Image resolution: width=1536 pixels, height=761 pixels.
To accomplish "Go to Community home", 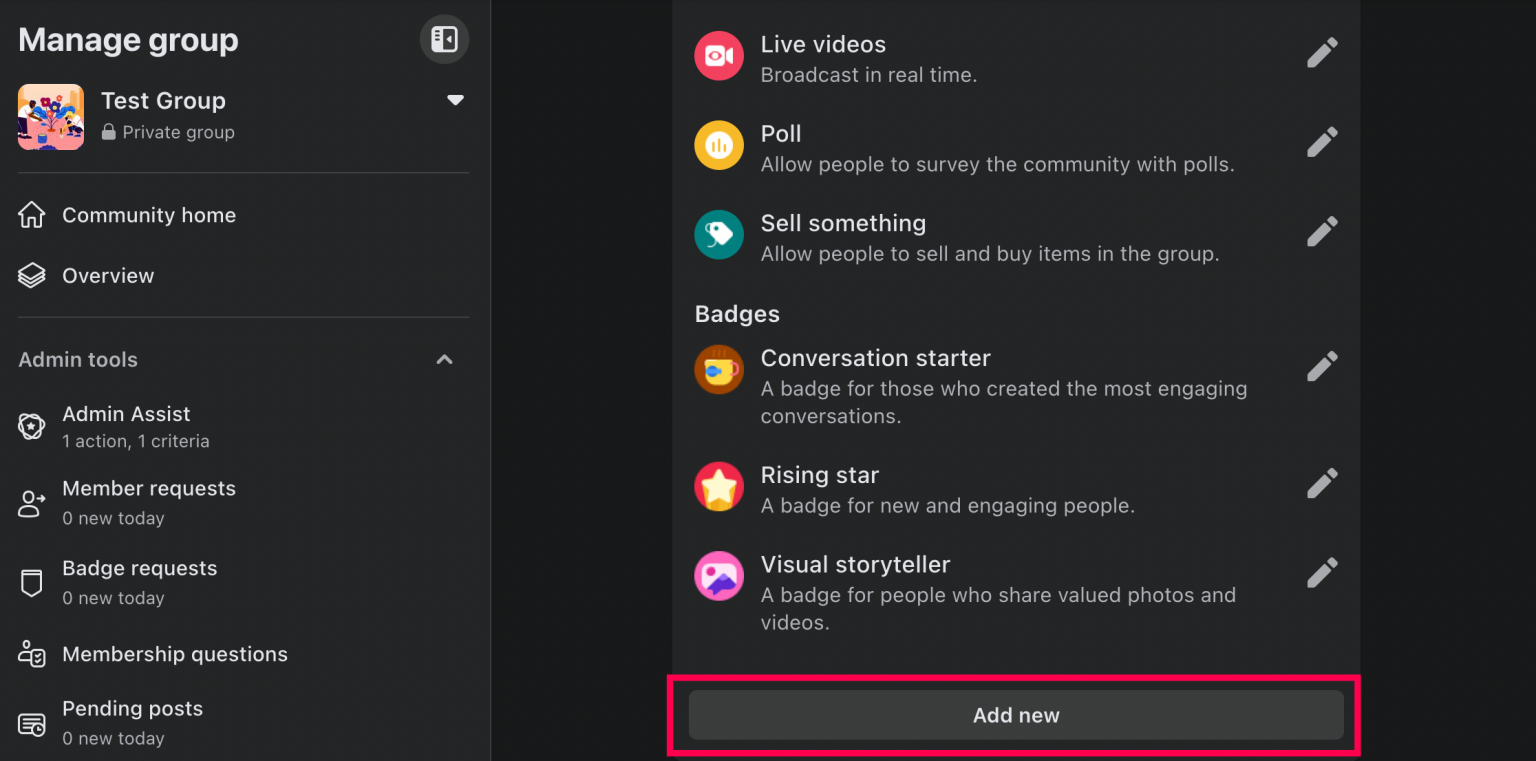I will 149,214.
